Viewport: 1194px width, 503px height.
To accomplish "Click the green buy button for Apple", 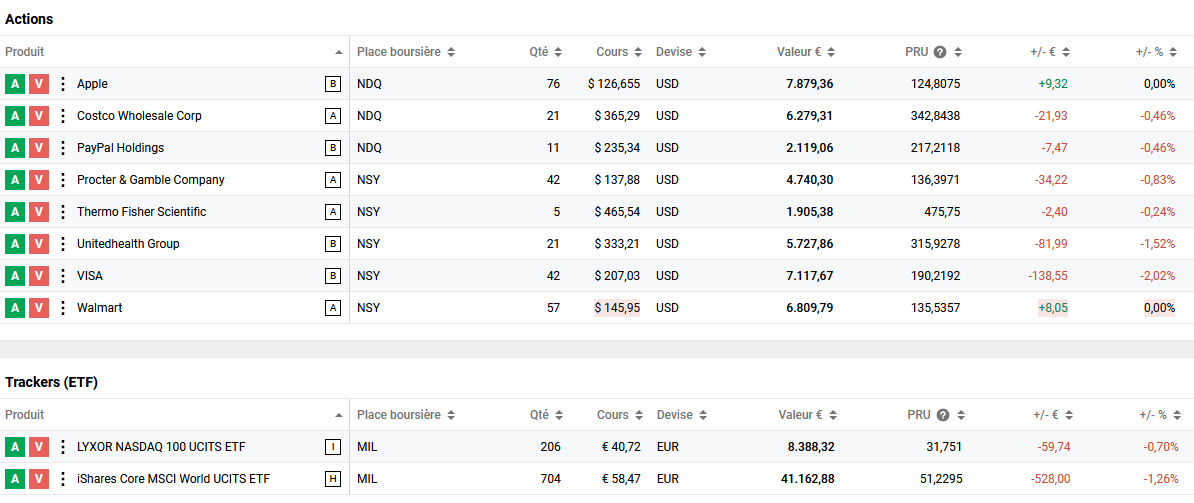I will point(14,84).
